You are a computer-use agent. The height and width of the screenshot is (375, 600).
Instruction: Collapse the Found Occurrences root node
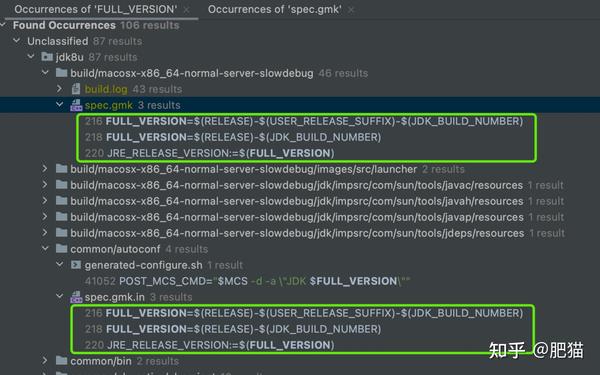[x=3, y=25]
